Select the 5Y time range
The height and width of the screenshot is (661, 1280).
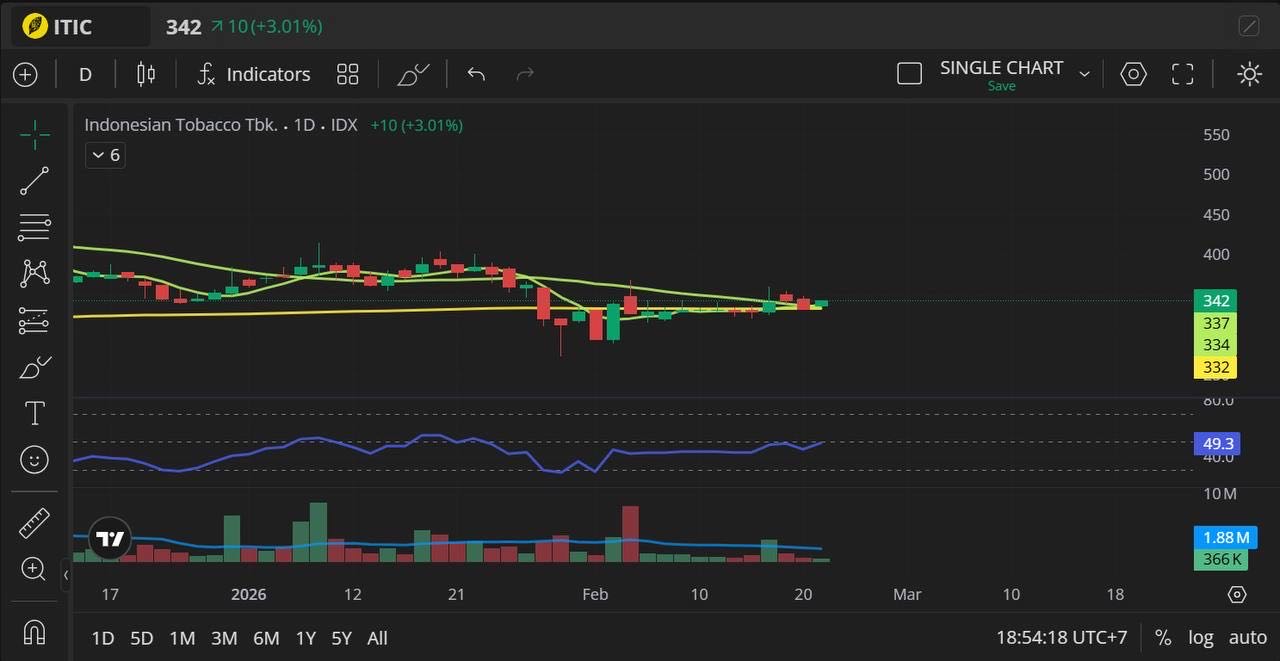click(x=342, y=638)
